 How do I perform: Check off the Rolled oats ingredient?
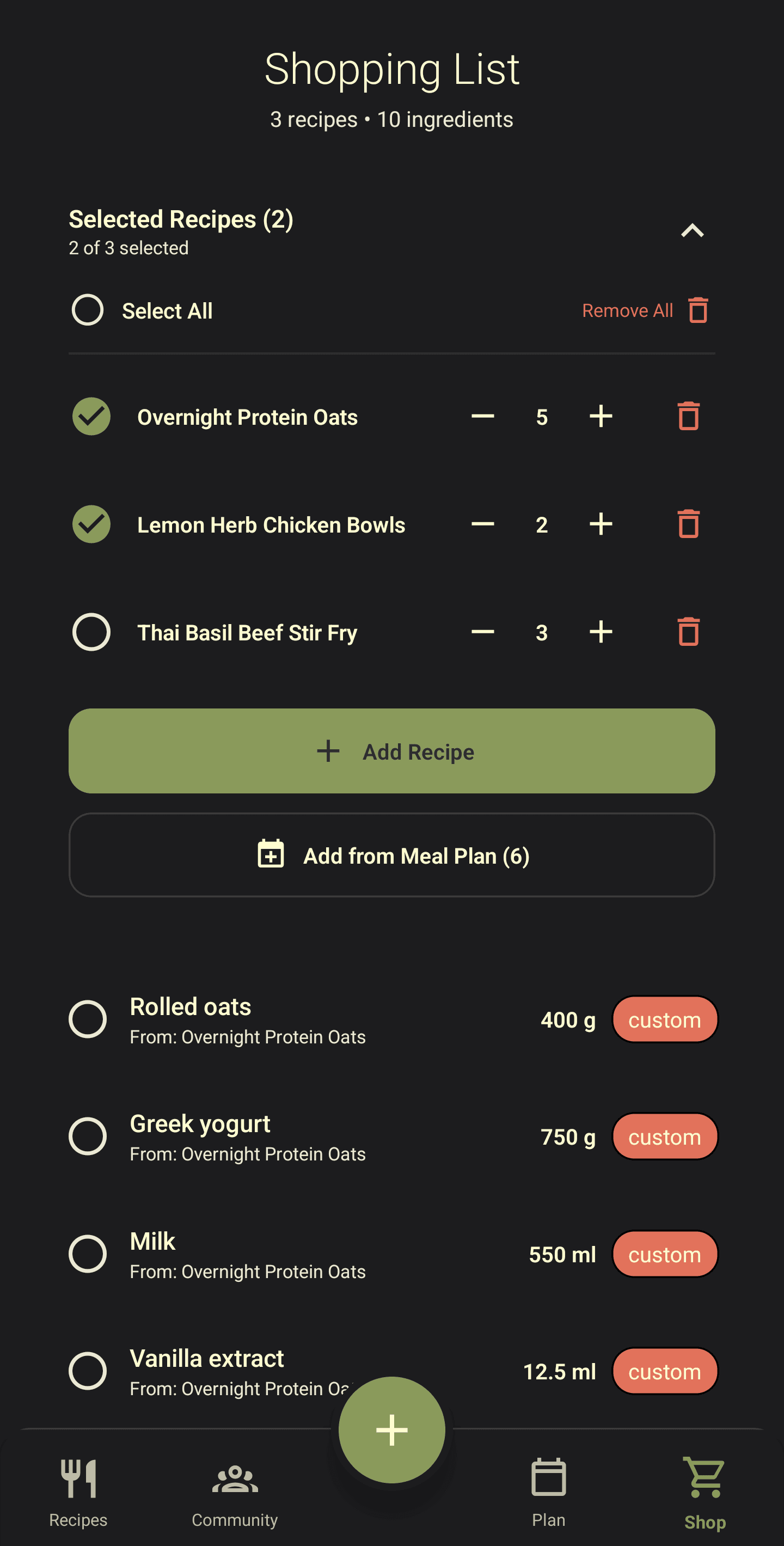pyautogui.click(x=88, y=1018)
